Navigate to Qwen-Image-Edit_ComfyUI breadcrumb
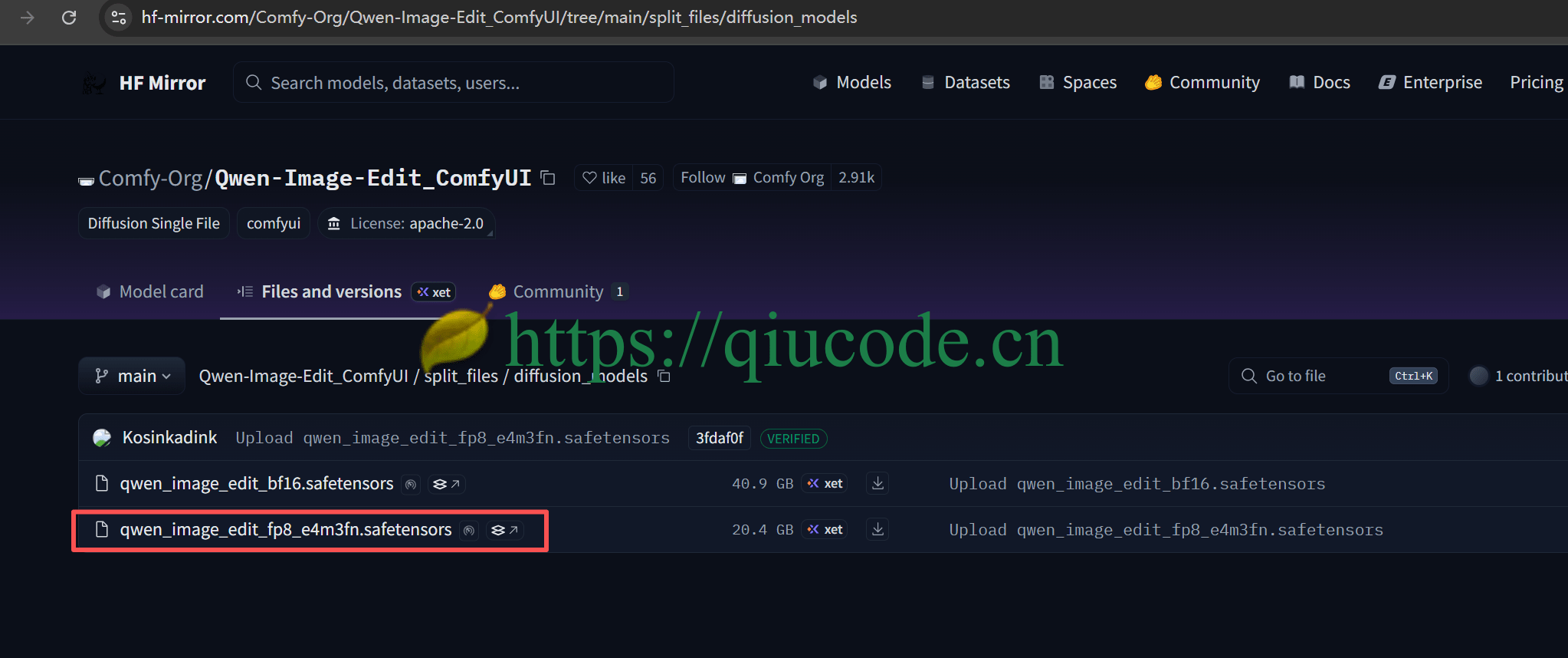Viewport: 1568px width, 658px height. pos(303,376)
